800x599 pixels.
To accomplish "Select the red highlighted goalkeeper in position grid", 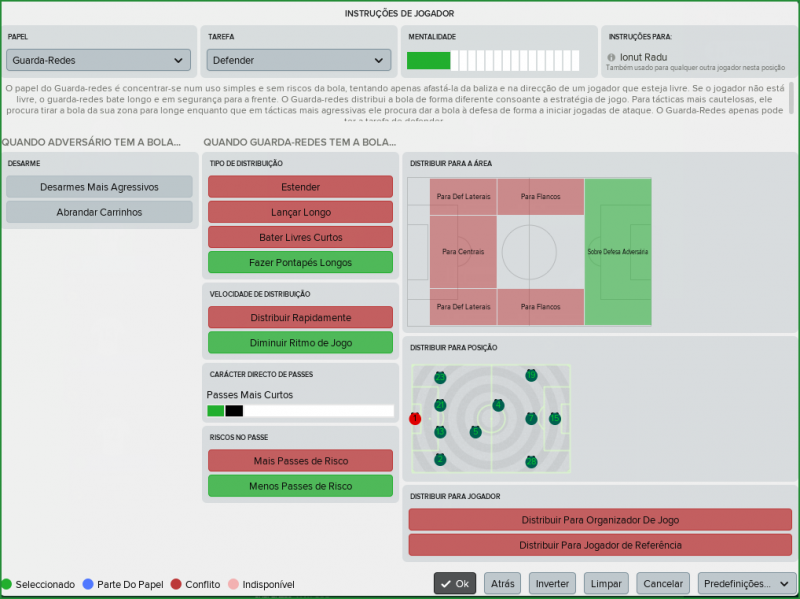I will (x=415, y=419).
